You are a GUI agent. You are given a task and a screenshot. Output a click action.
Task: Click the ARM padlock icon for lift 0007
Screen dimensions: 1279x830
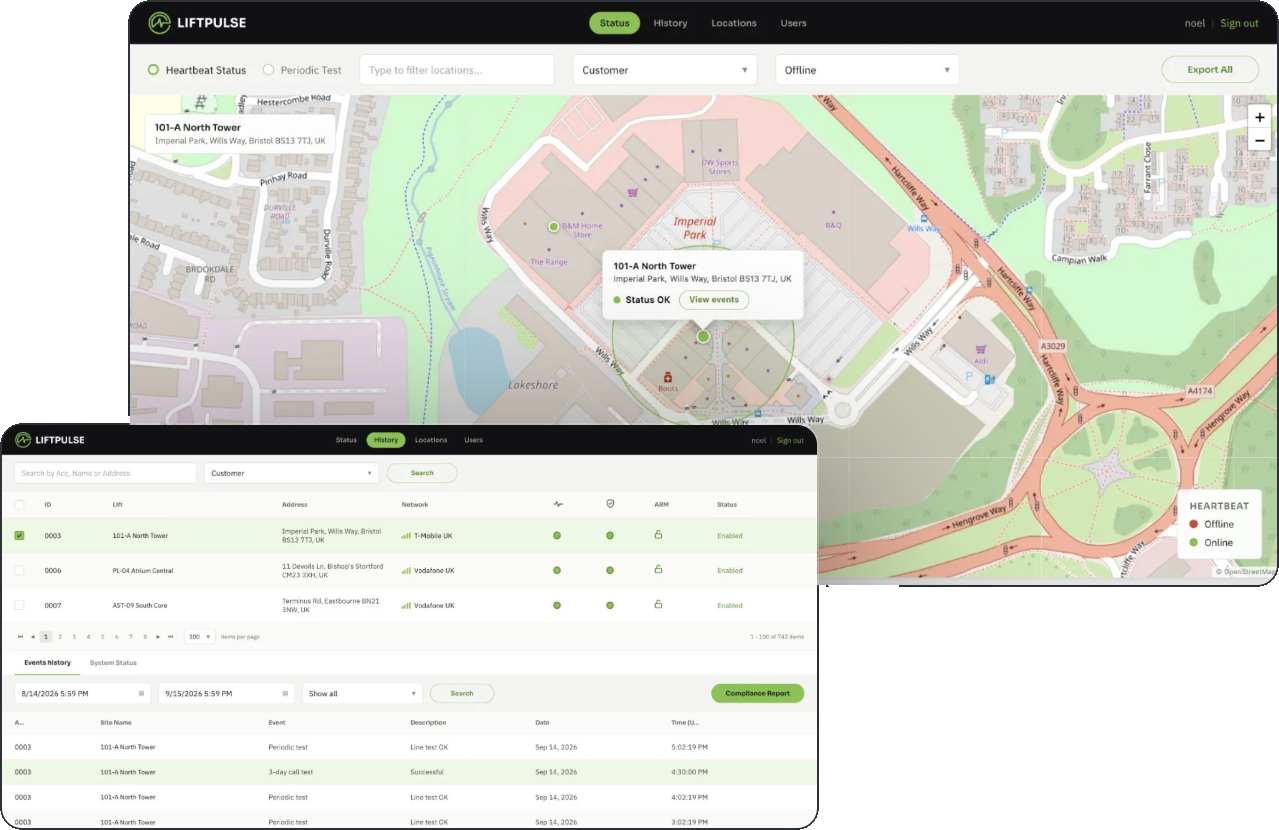click(658, 604)
